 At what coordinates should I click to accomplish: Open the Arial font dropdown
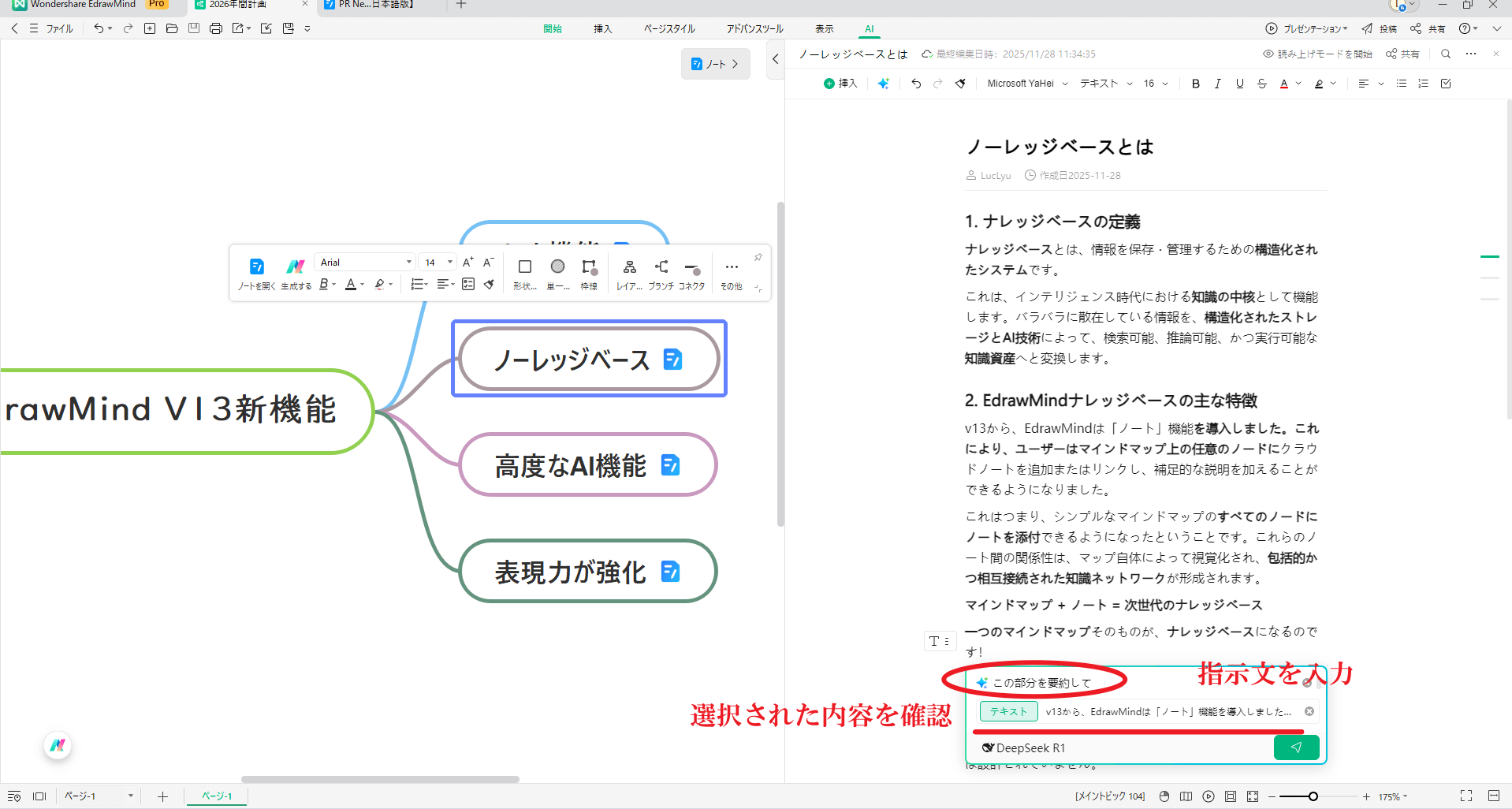364,261
